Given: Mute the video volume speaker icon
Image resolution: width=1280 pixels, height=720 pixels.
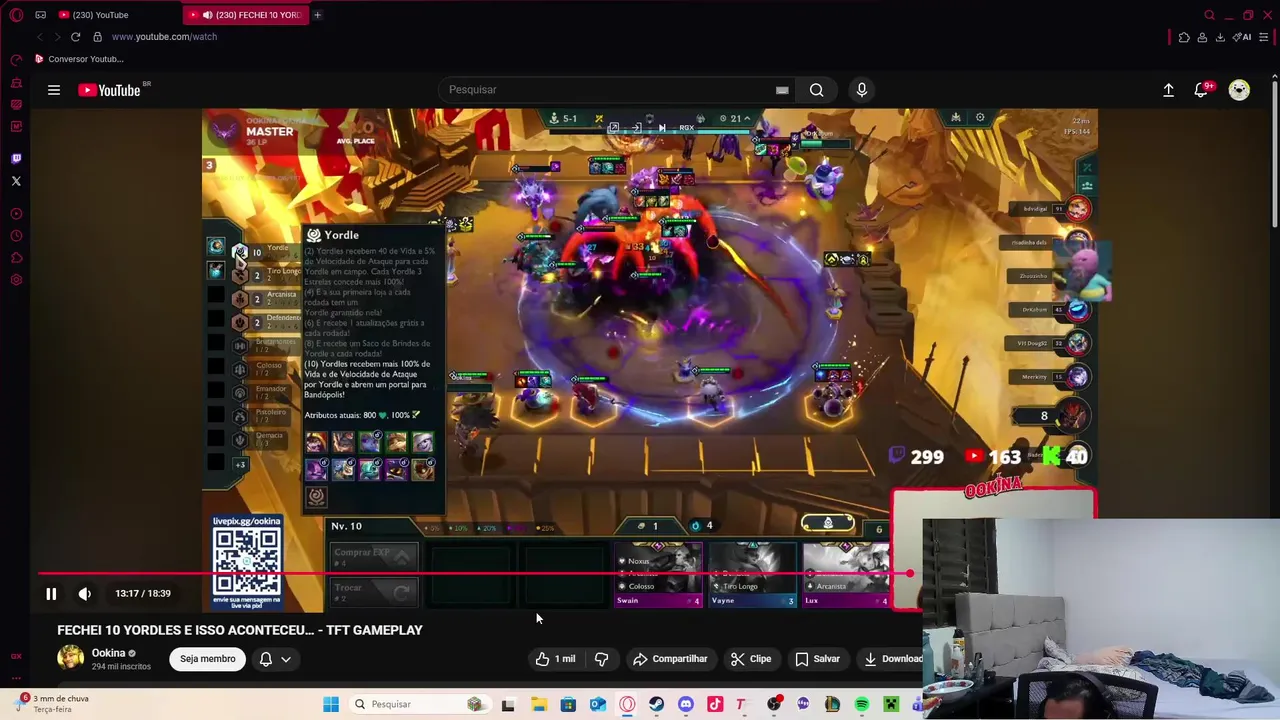Looking at the screenshot, I should (85, 594).
